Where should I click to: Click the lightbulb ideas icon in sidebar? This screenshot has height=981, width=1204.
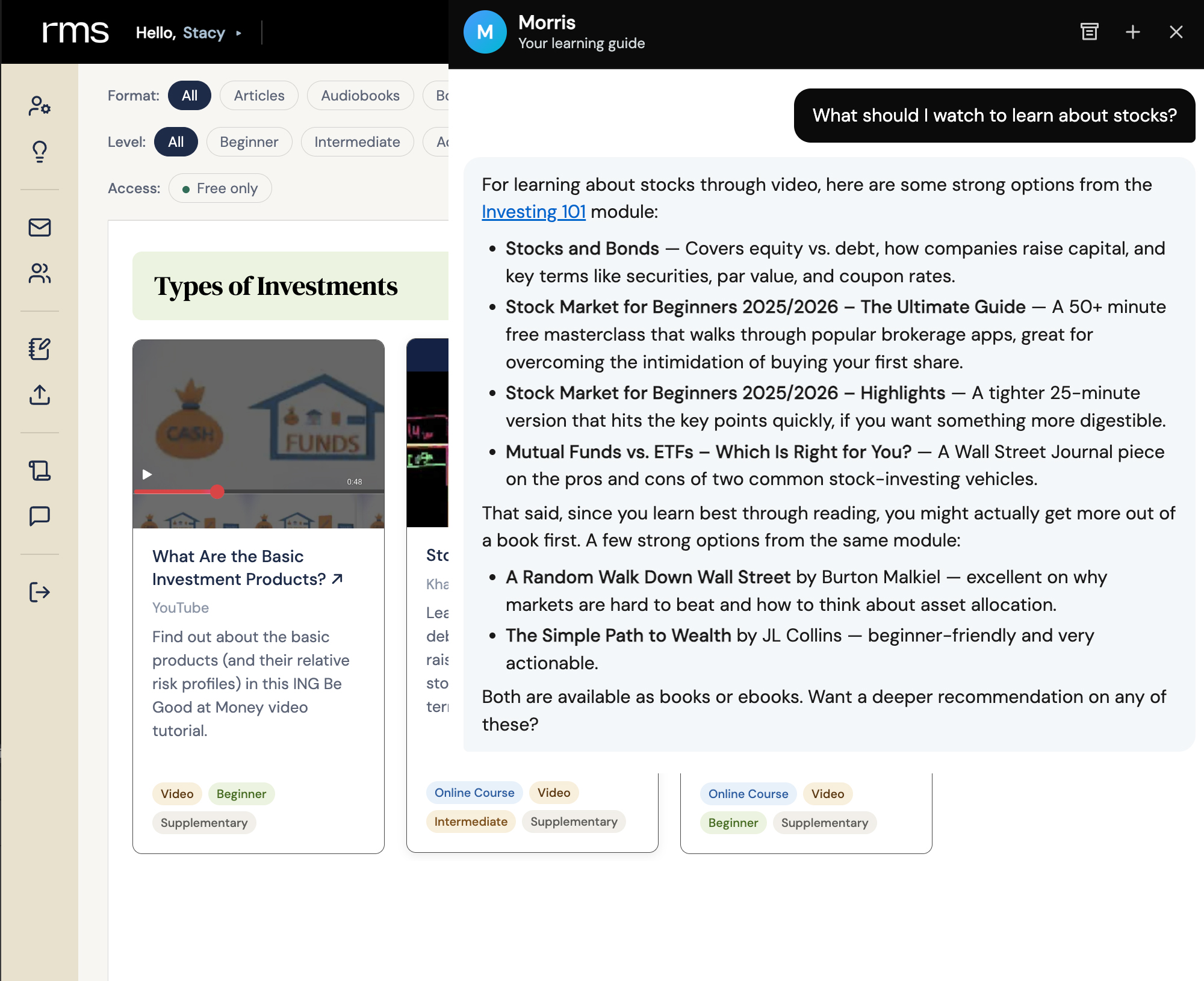[40, 152]
